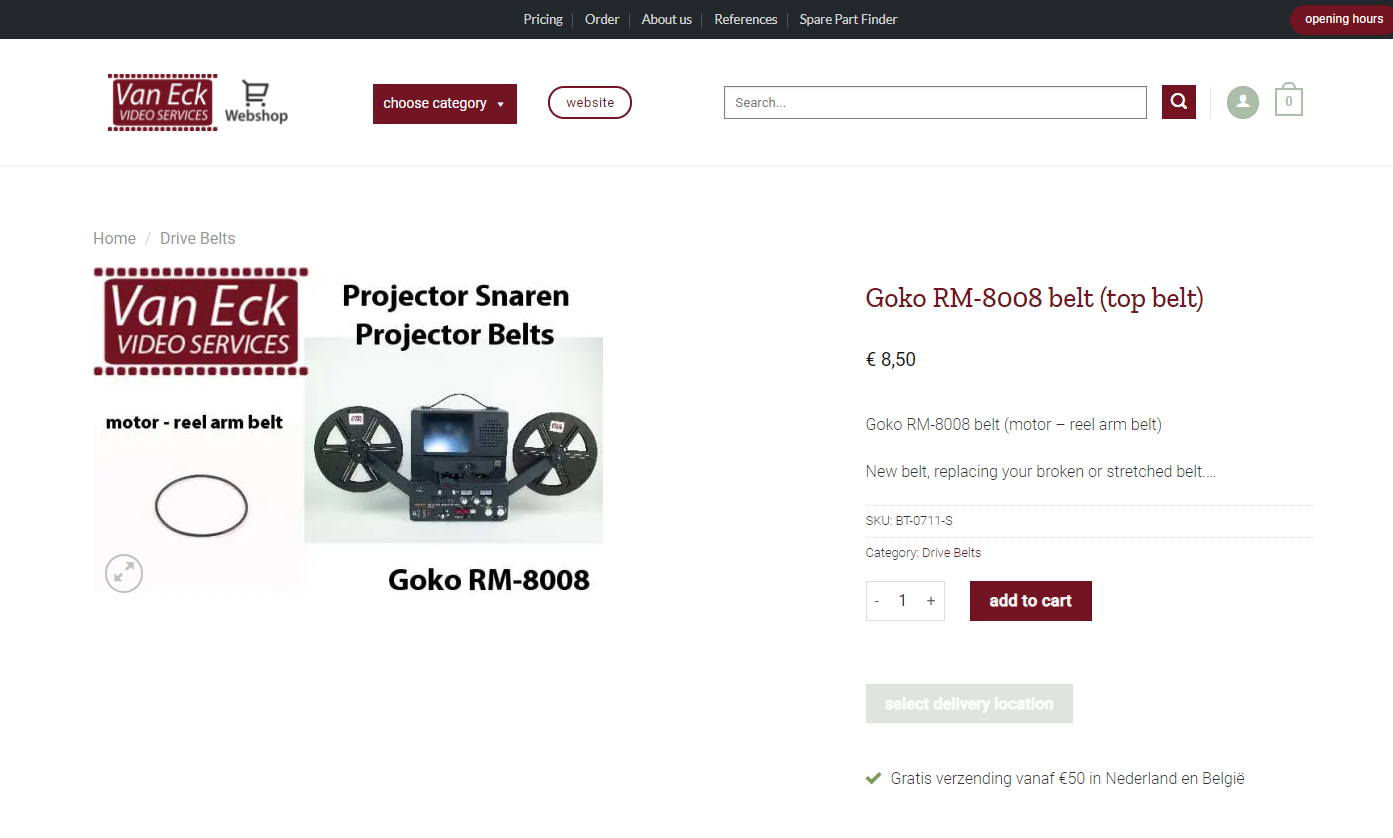Click the Search input field

[935, 102]
